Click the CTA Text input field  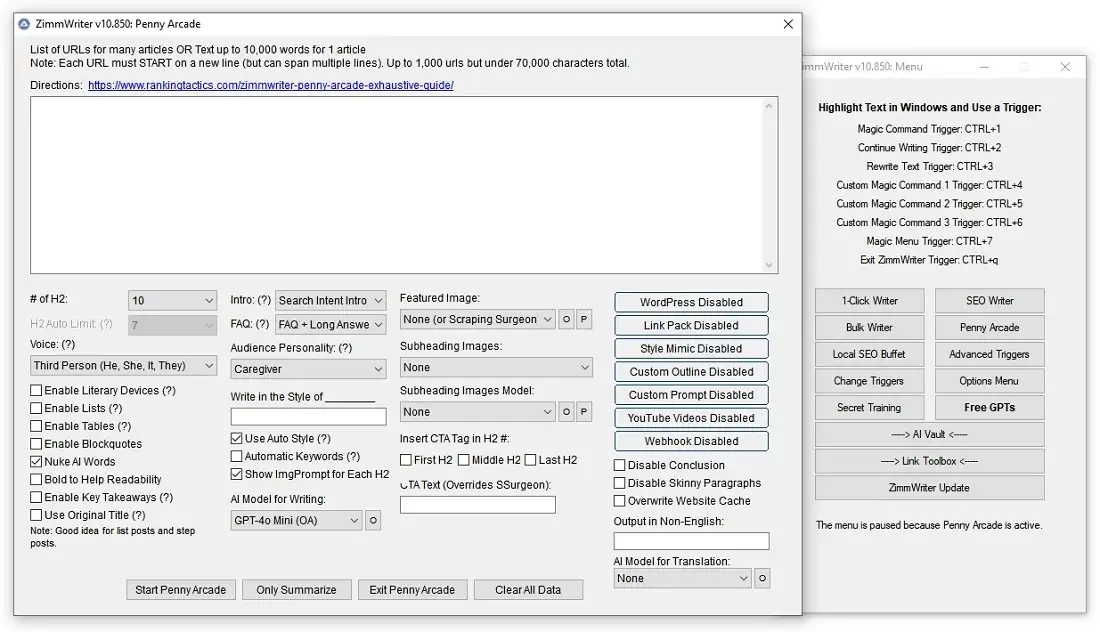coord(477,504)
